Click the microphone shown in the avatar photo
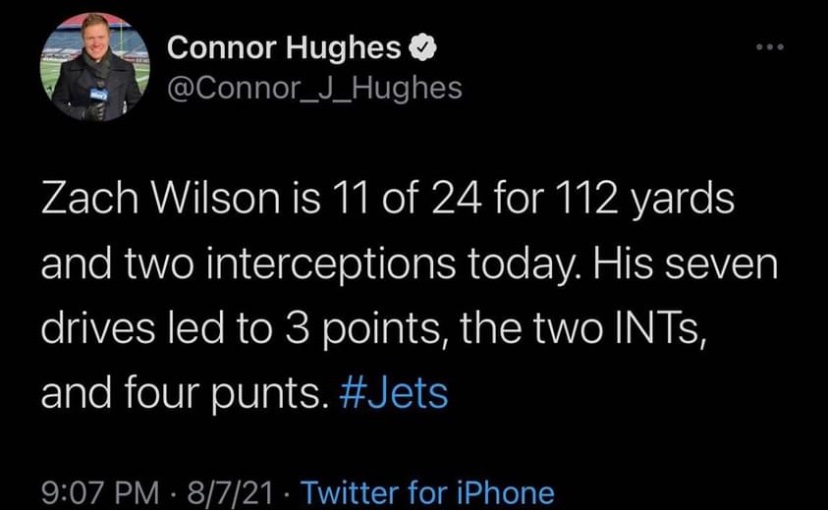 (98, 100)
